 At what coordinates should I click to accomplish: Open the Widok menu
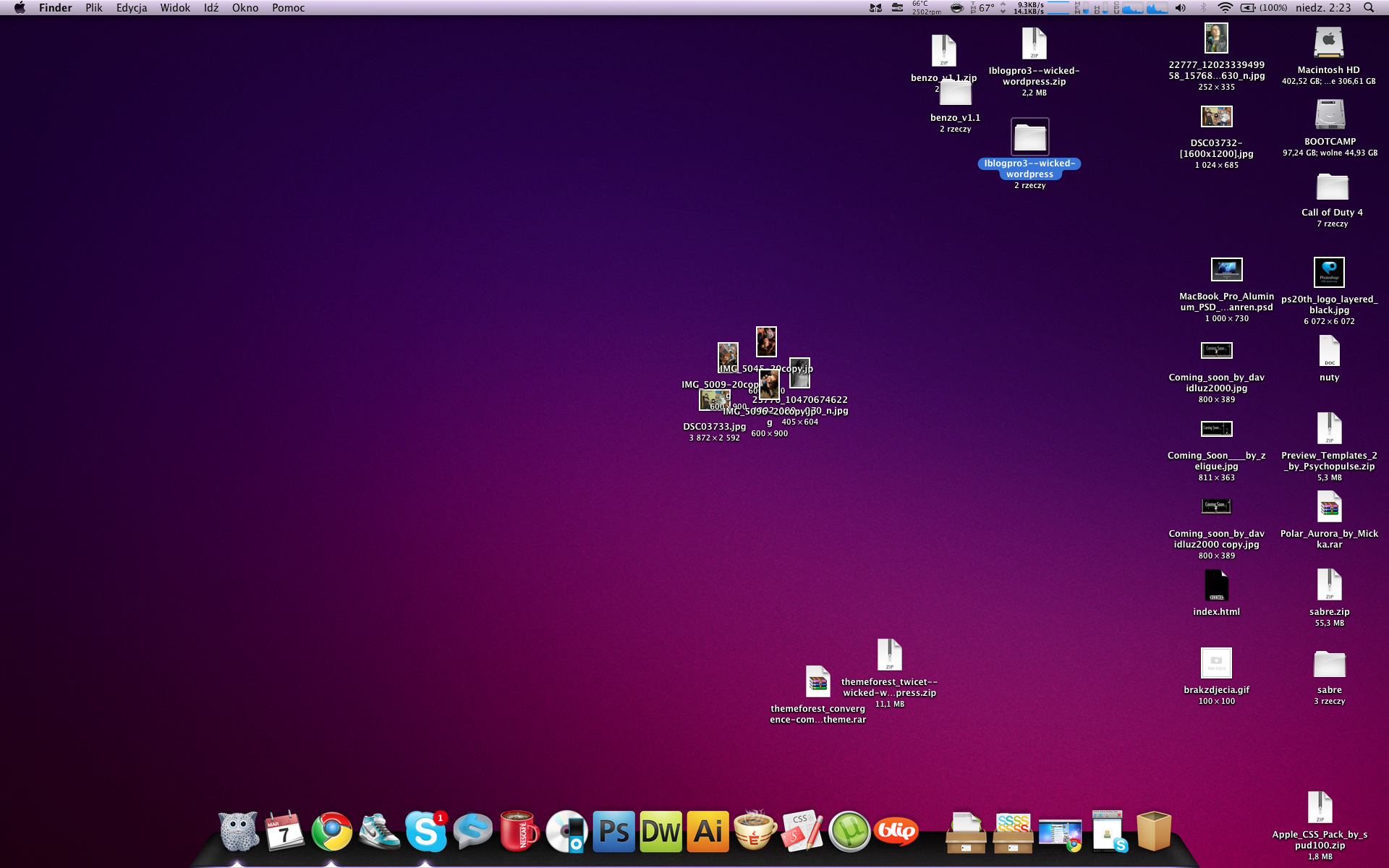pos(175,8)
